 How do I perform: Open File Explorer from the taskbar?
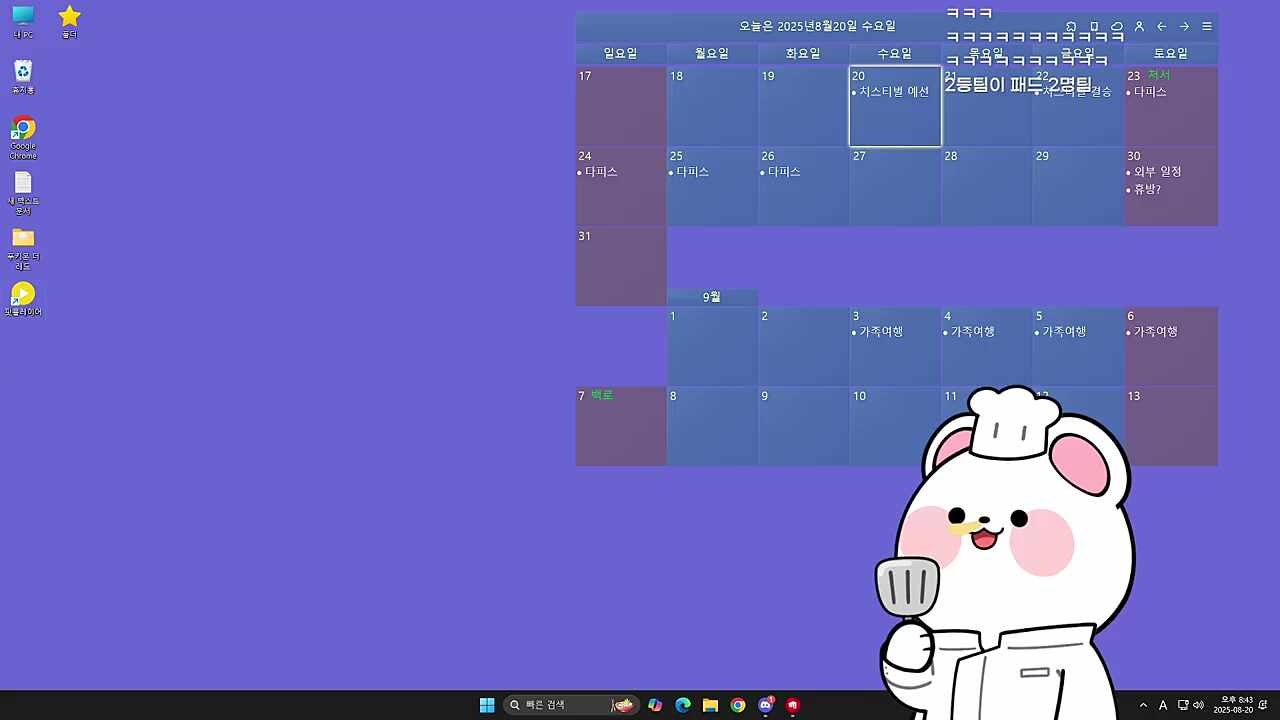pos(710,705)
